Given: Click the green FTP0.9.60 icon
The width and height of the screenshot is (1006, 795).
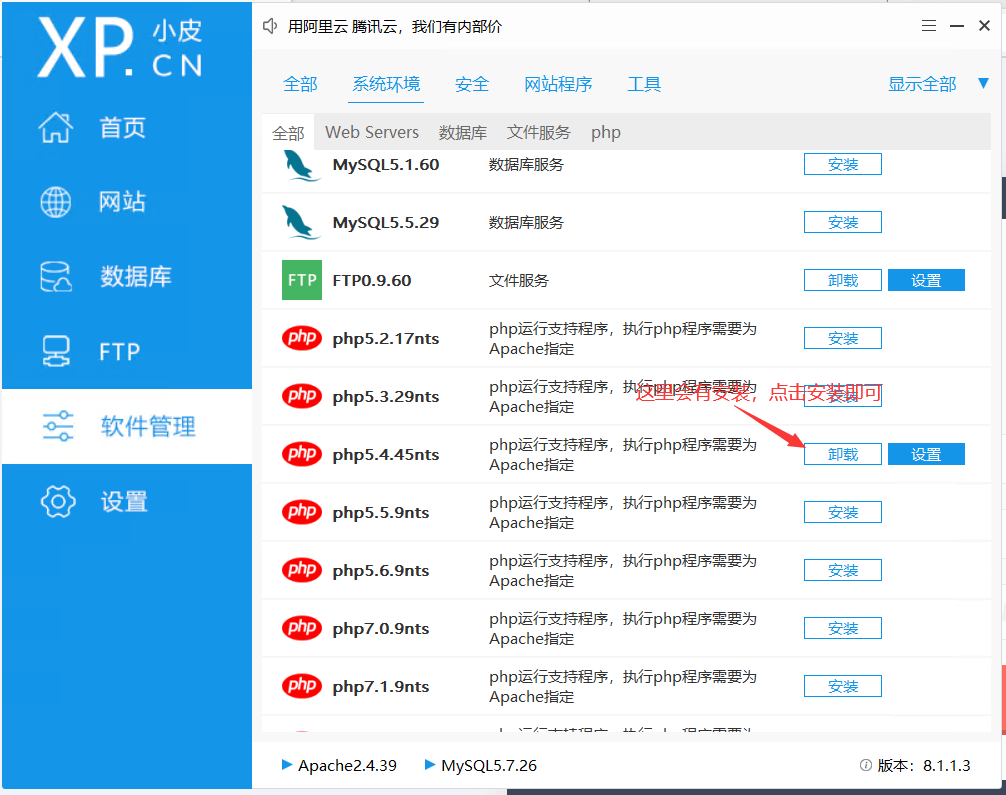Looking at the screenshot, I should click(302, 280).
